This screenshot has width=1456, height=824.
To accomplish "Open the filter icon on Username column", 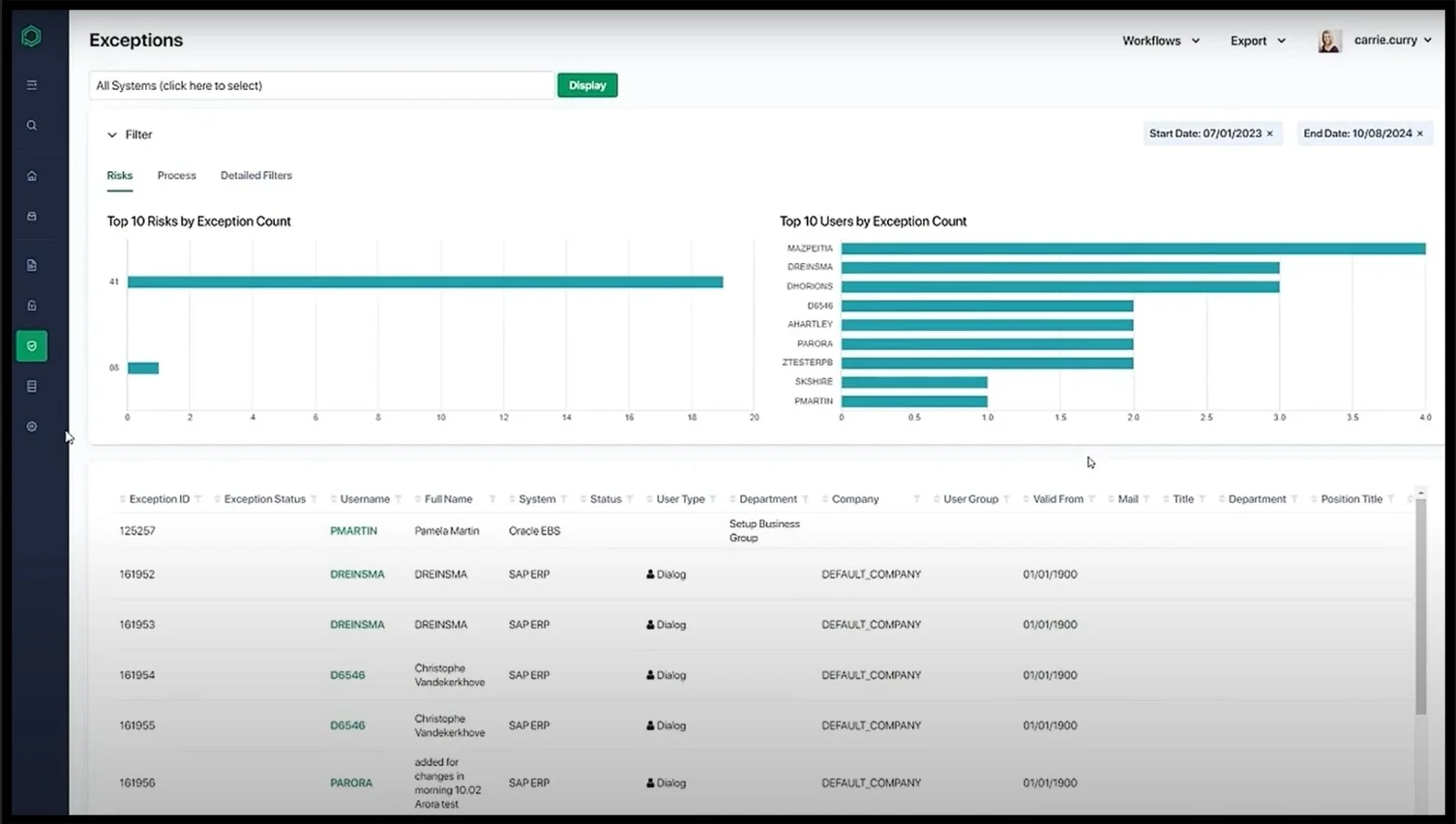I will click(398, 499).
